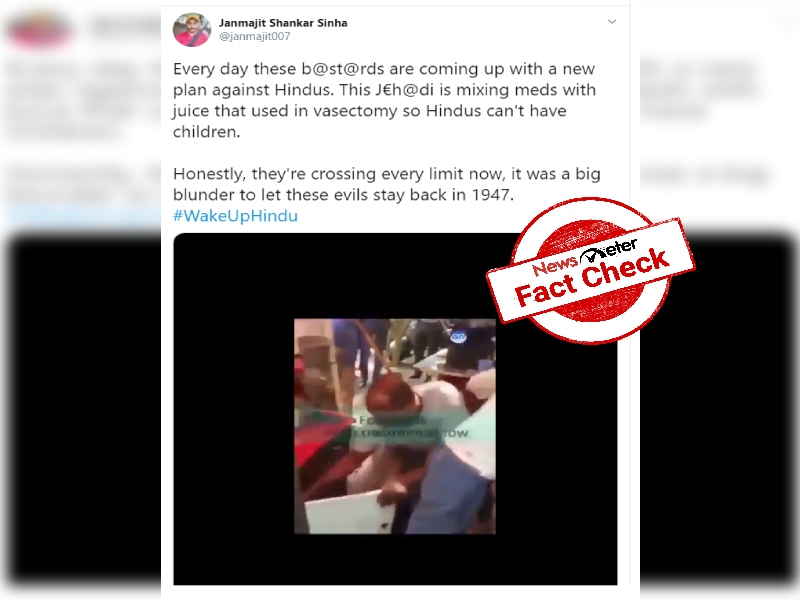Click the blurred name beside background avatar

click(x=125, y=27)
